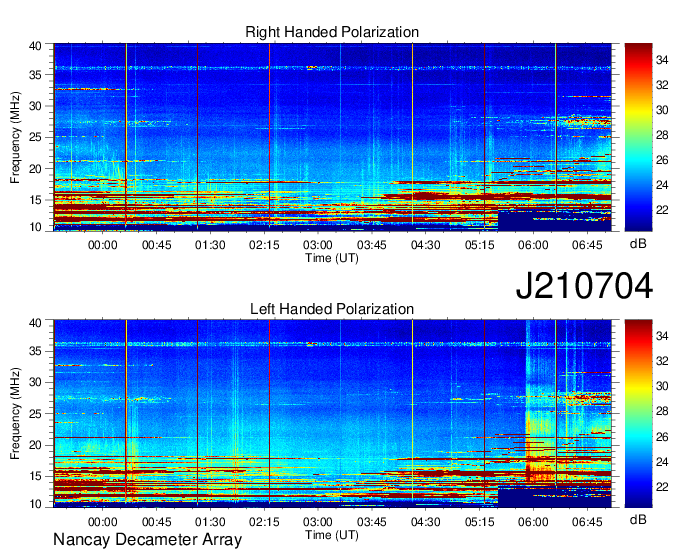Click the 06:00 time tick under Right Handed plot
The width and height of the screenshot is (680, 552).
click(x=533, y=245)
